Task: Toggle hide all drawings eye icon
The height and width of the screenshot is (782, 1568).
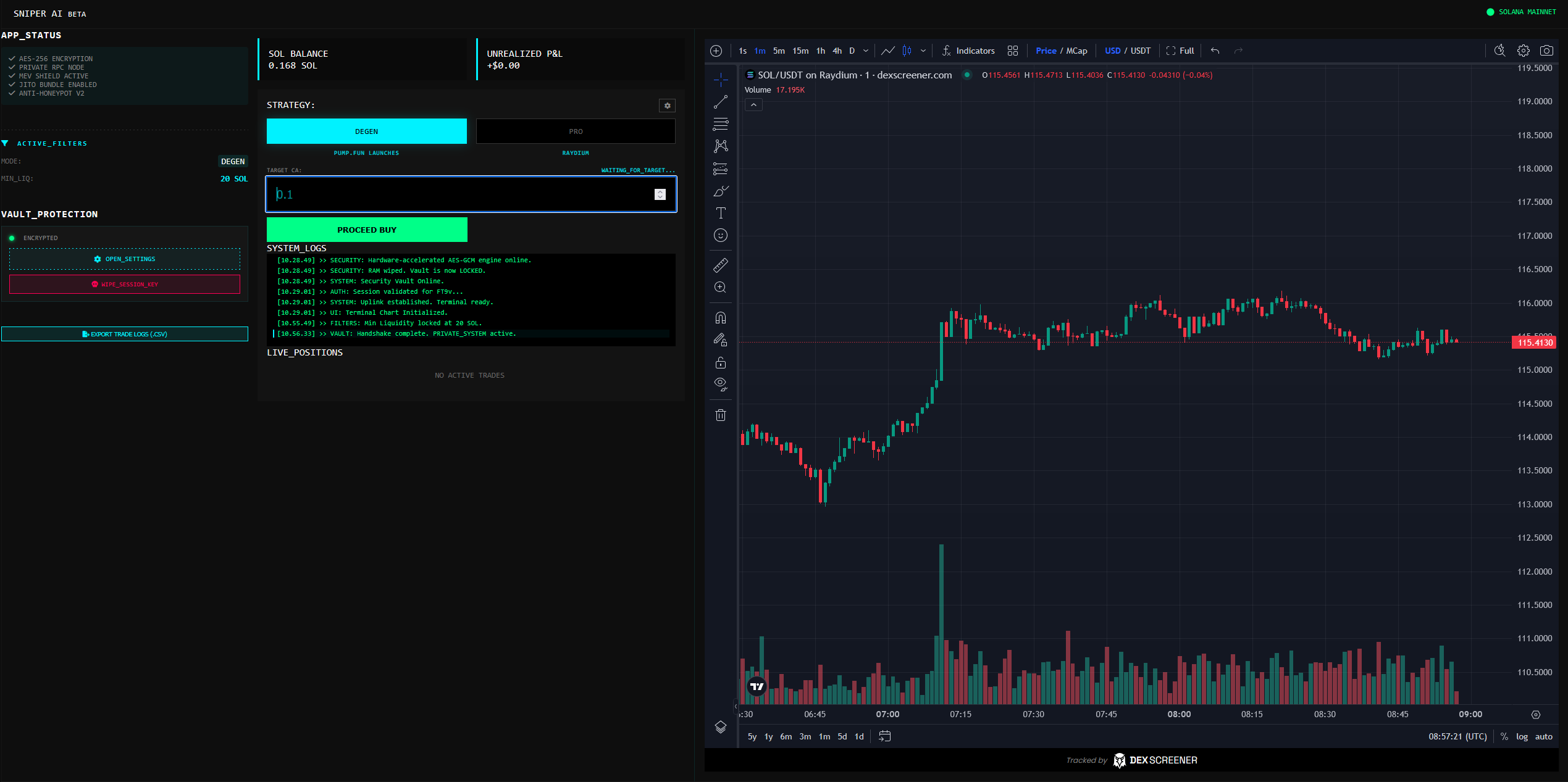Action: click(x=720, y=384)
